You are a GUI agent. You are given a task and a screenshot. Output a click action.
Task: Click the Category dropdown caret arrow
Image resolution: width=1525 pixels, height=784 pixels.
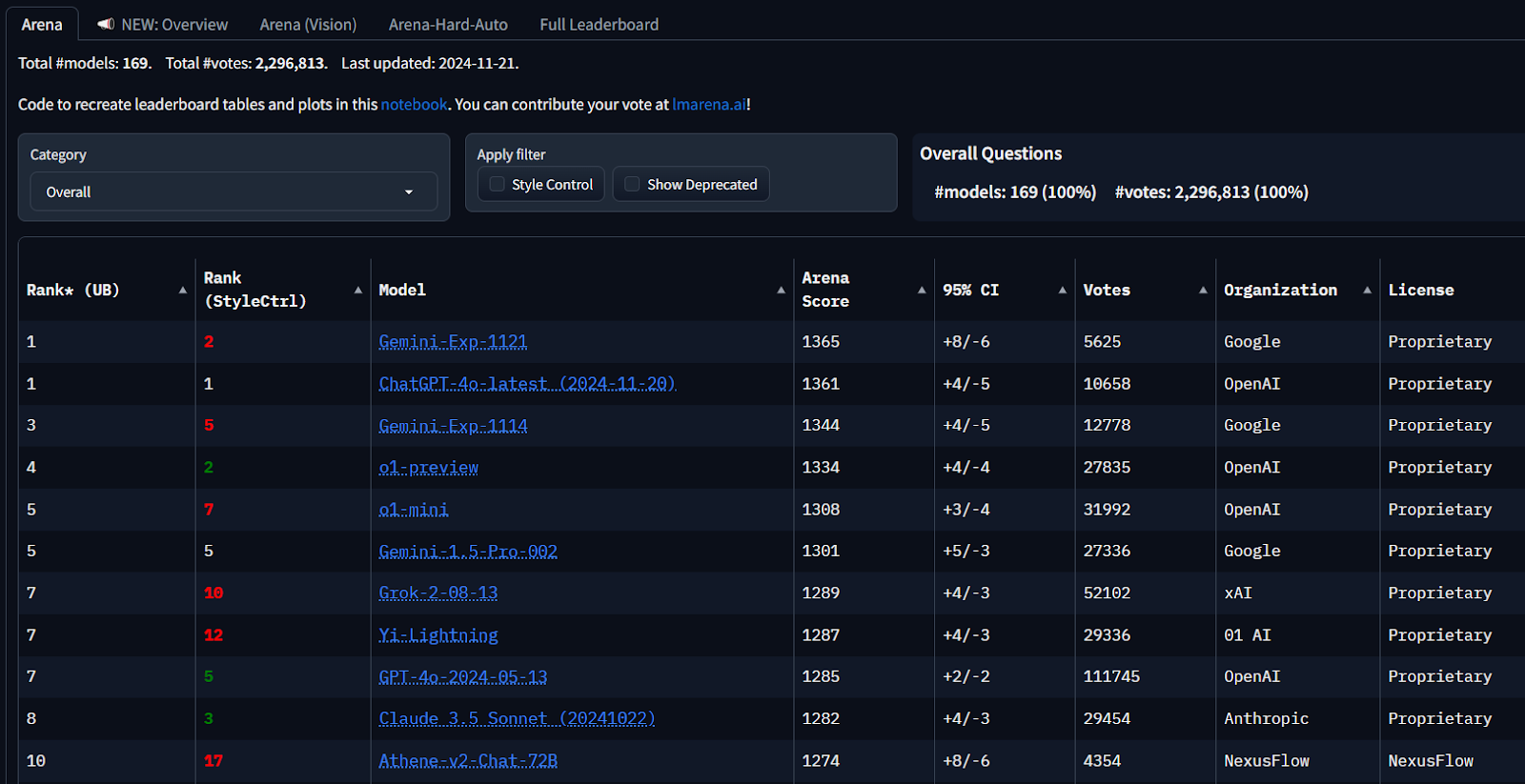pyautogui.click(x=409, y=192)
